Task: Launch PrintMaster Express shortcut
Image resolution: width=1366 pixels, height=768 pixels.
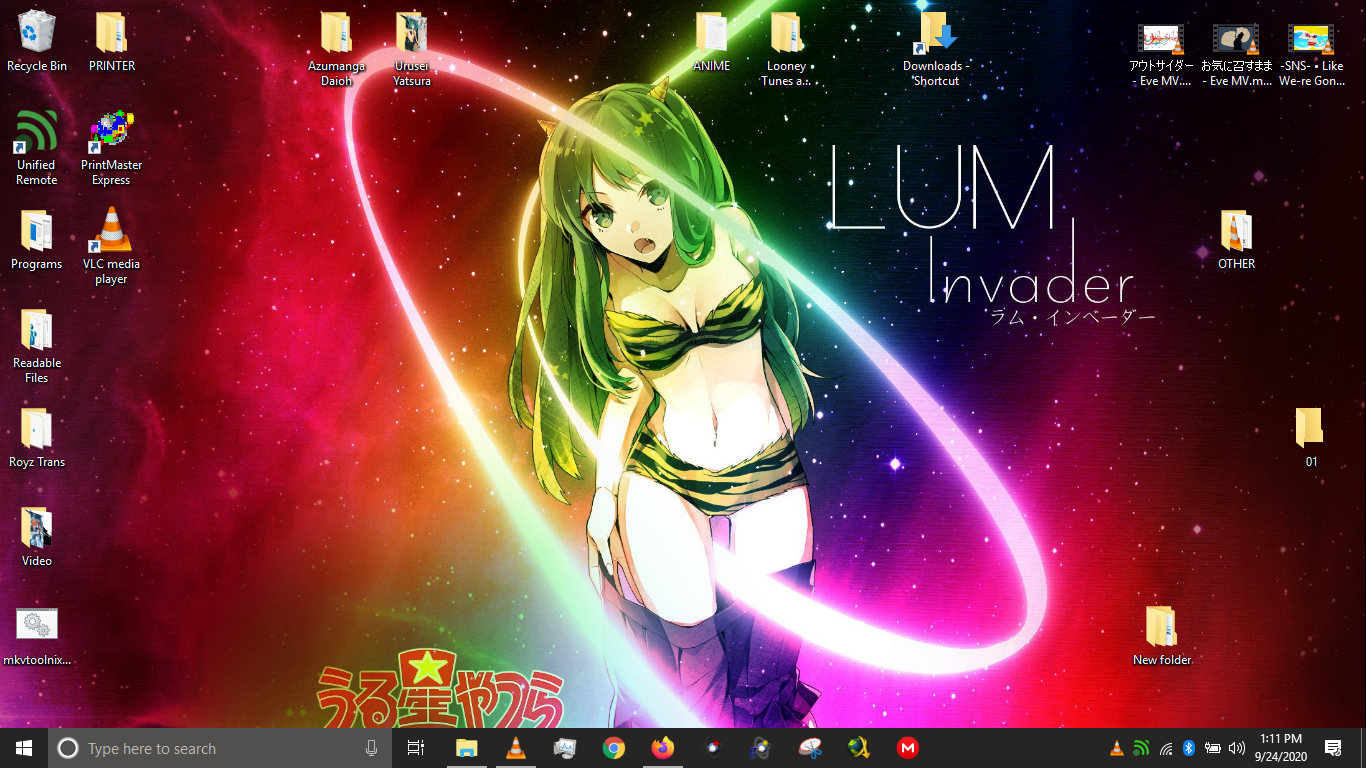Action: tap(112, 148)
